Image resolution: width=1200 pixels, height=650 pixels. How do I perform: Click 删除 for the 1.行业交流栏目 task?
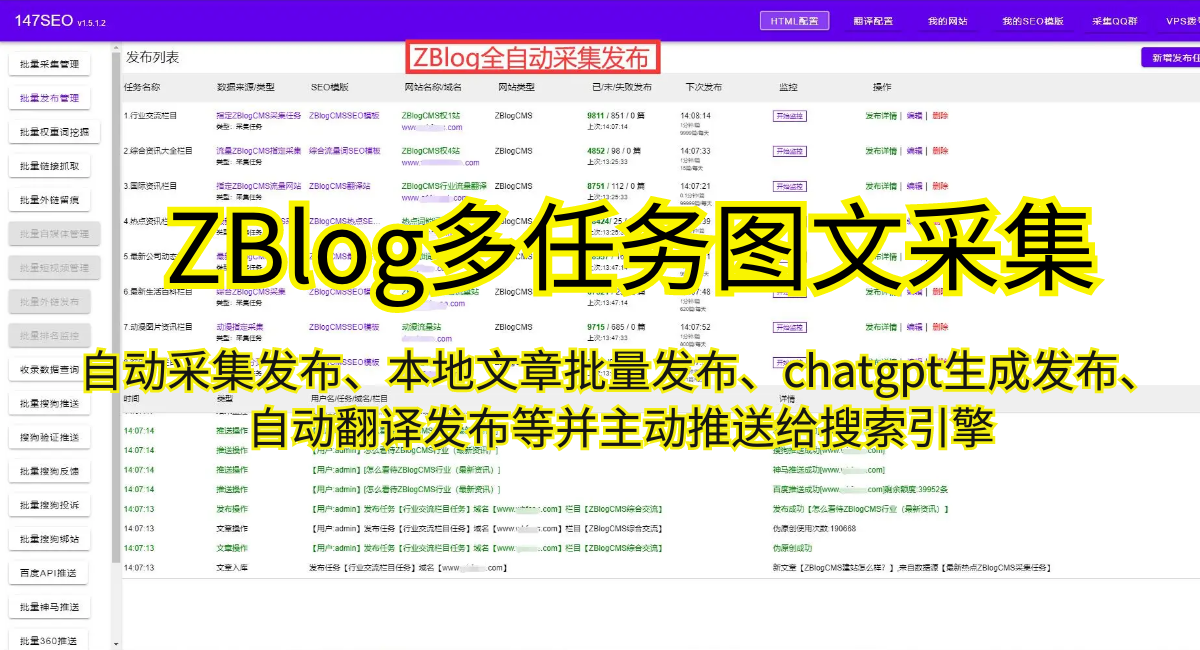click(940, 116)
